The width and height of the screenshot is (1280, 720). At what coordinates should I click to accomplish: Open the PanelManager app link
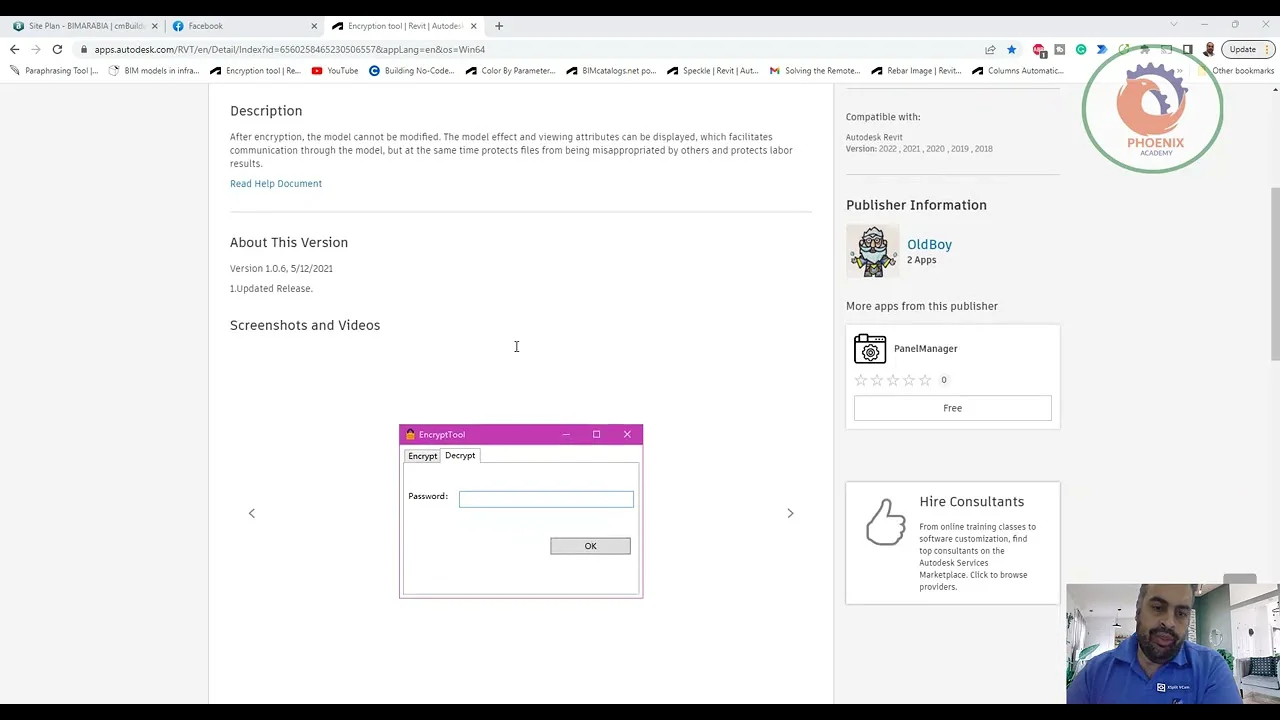(925, 349)
